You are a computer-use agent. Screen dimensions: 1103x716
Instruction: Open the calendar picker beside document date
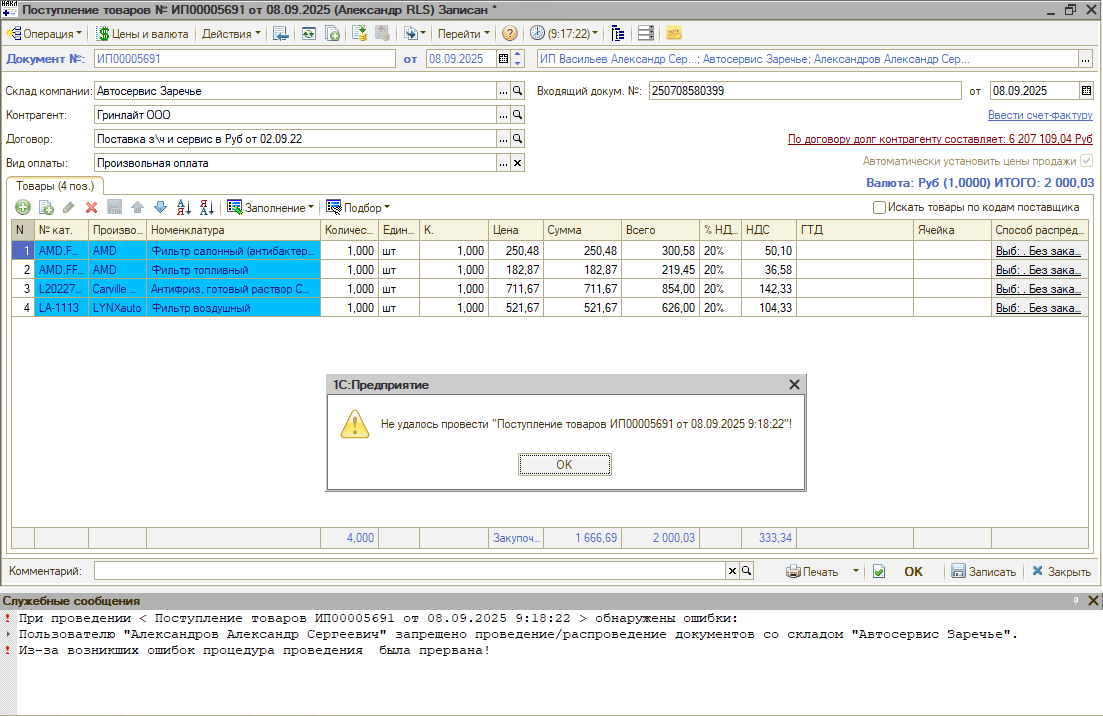pyautogui.click(x=503, y=59)
